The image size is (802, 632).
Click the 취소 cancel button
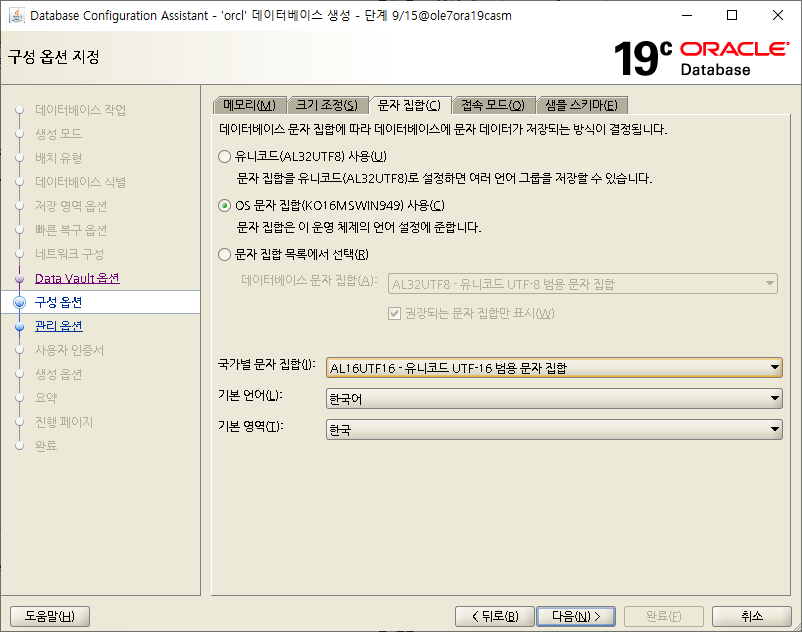[x=752, y=616]
